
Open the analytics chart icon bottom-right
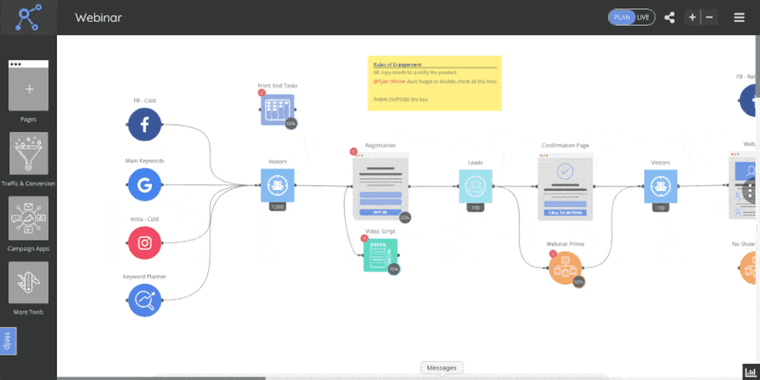(750, 371)
